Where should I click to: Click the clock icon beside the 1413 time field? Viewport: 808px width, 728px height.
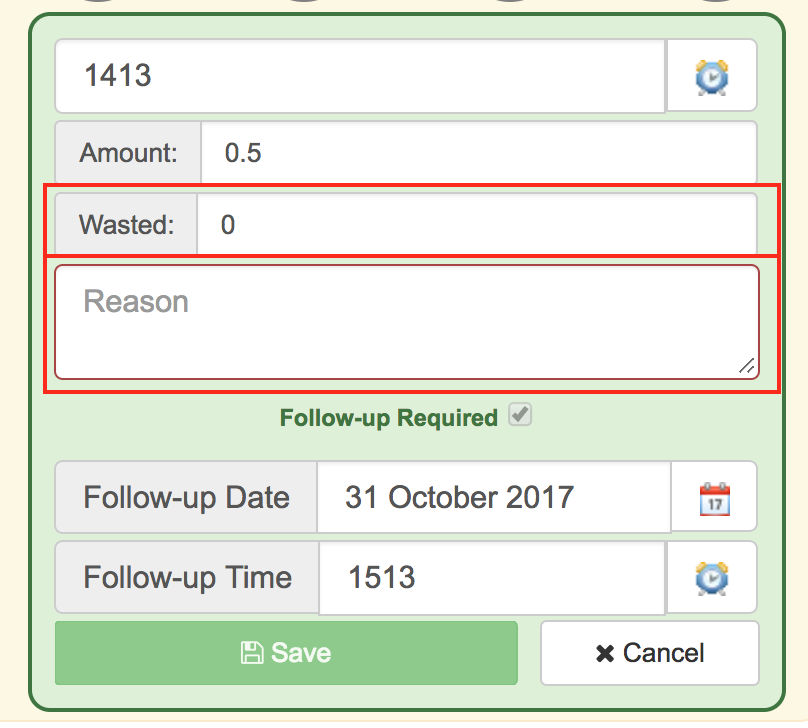711,76
